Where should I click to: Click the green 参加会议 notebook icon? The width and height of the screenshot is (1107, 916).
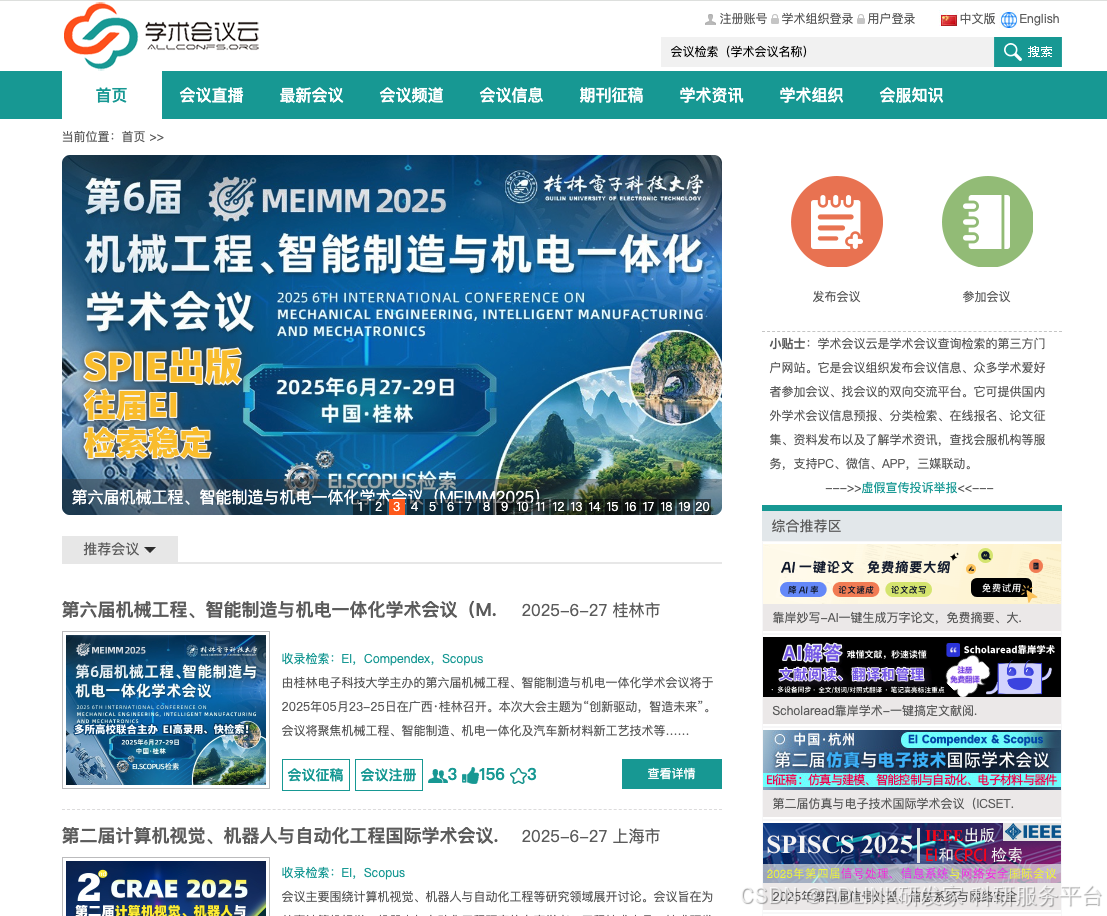click(x=987, y=221)
